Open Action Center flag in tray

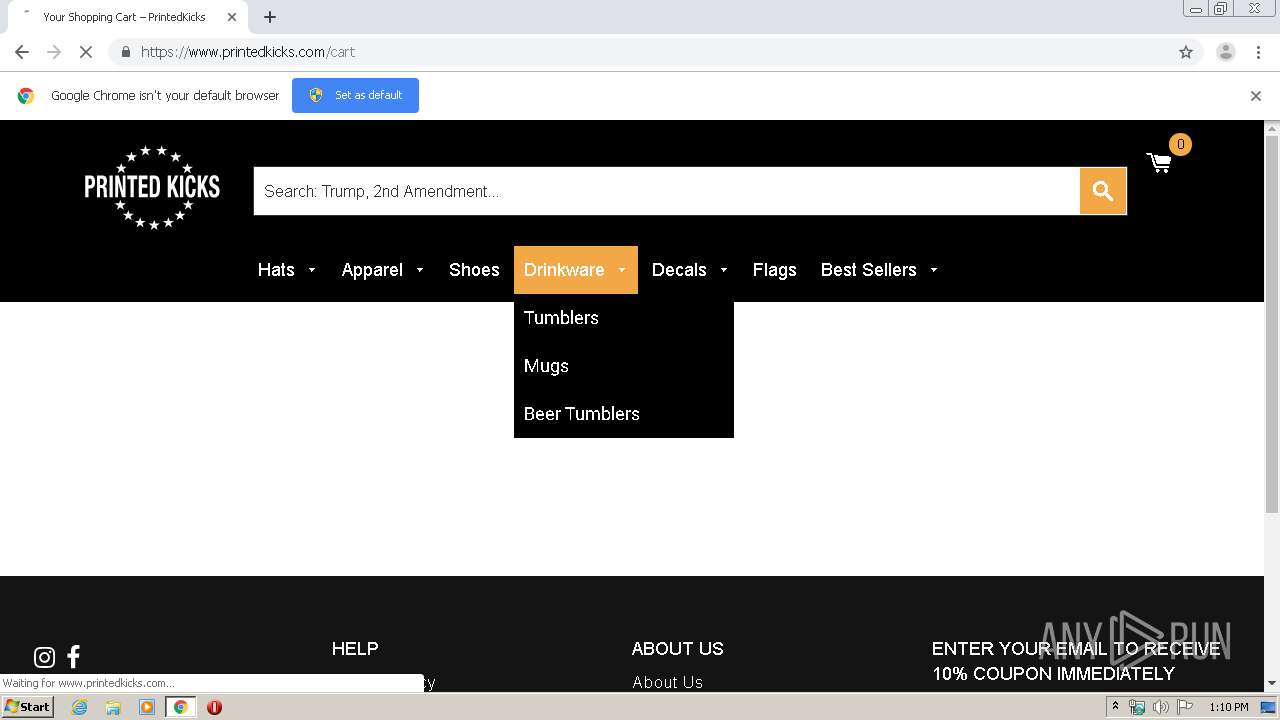pyautogui.click(x=1185, y=707)
